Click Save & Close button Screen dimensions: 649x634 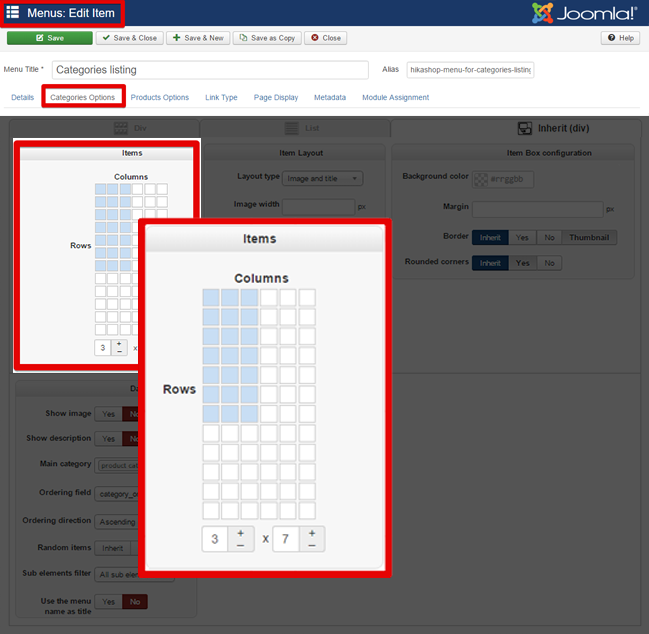[130, 38]
